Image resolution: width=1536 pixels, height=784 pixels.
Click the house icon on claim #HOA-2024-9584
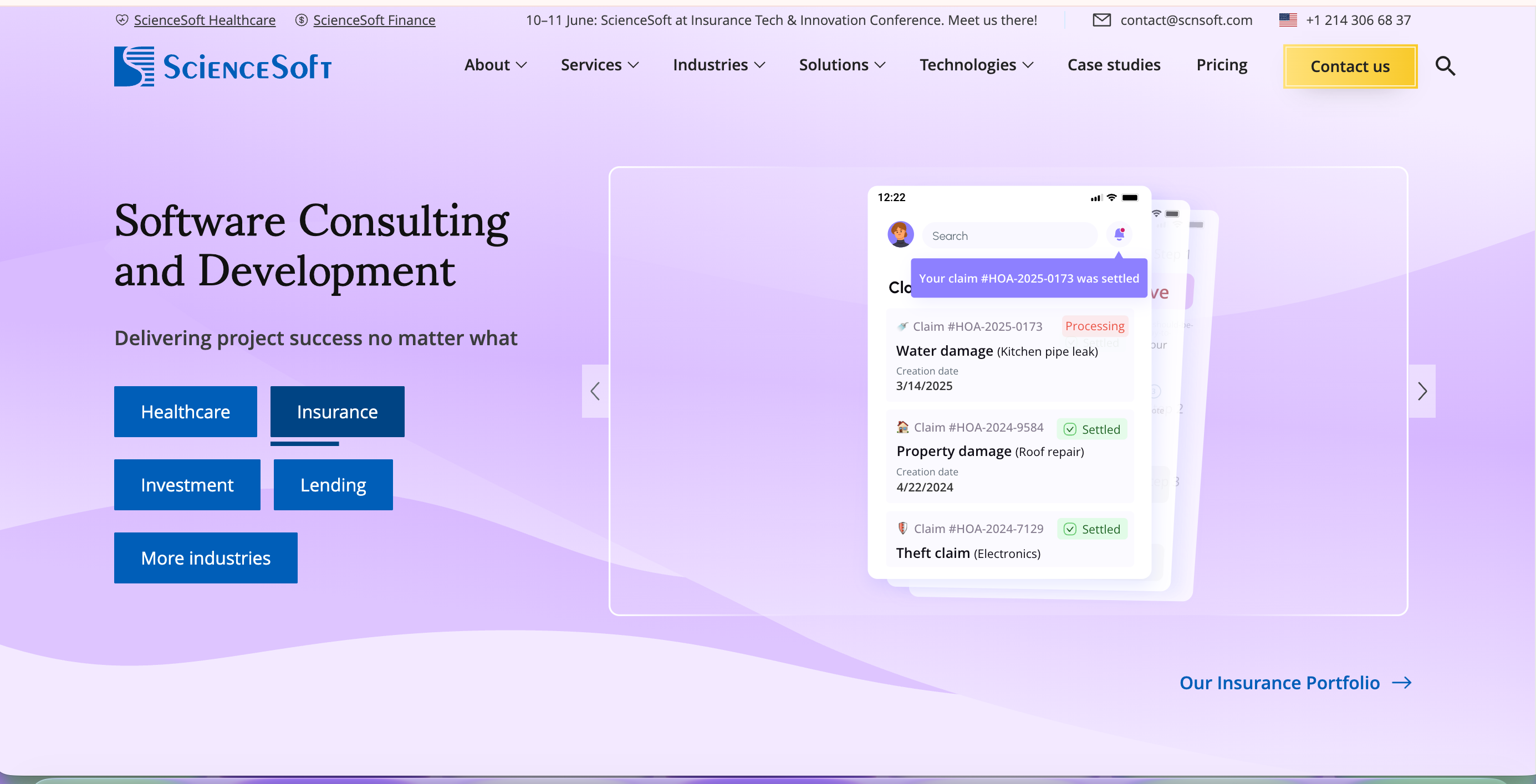click(x=903, y=427)
